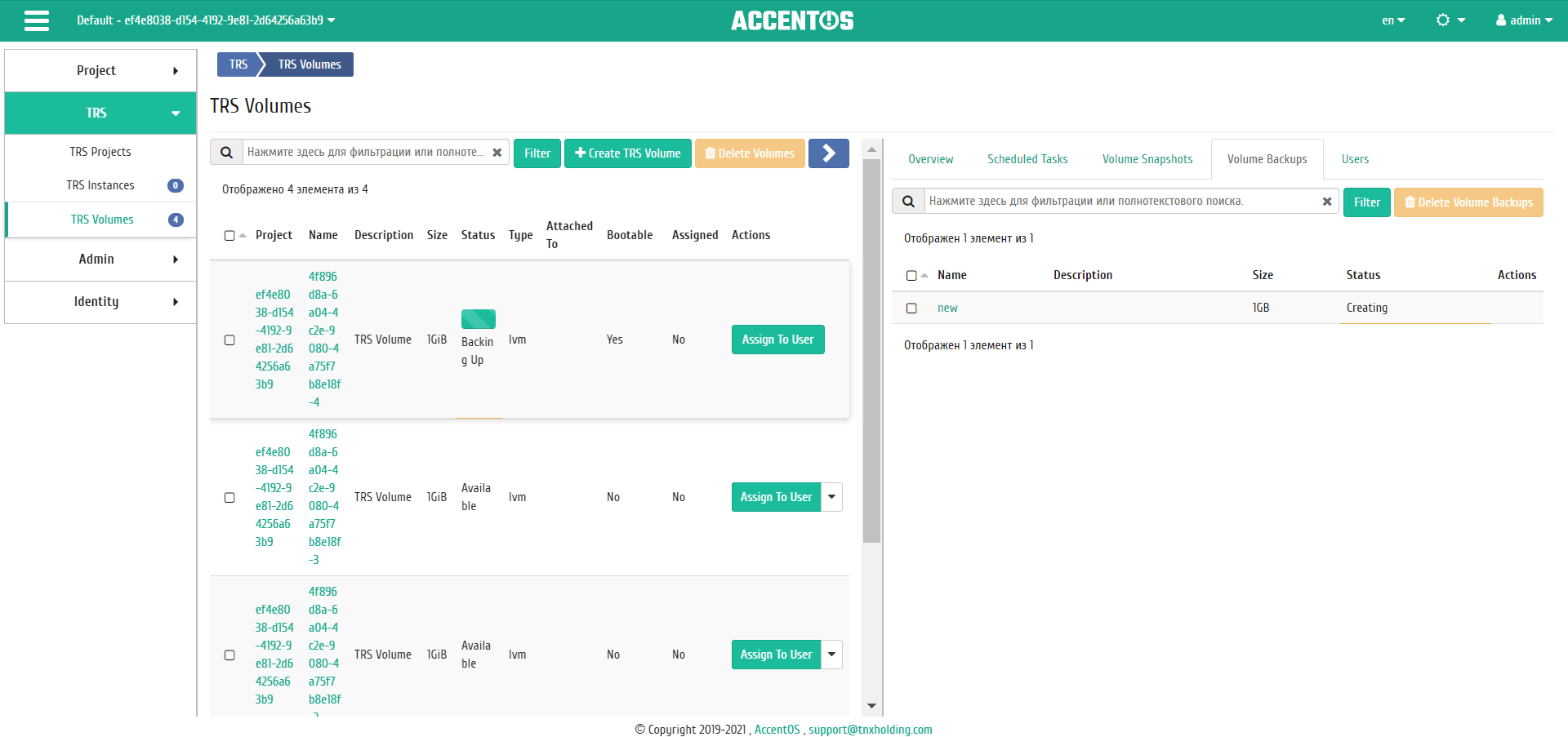Expand the Project sidebar section
1568x737 pixels.
pos(100,71)
